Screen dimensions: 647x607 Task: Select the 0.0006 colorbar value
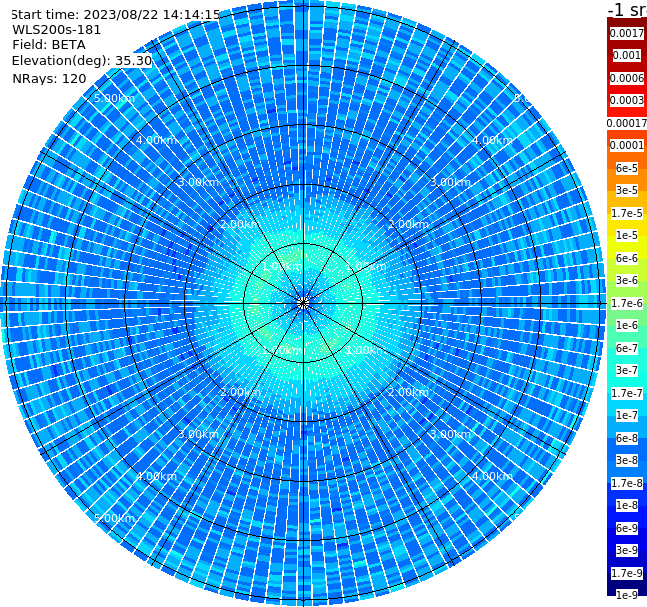627,78
